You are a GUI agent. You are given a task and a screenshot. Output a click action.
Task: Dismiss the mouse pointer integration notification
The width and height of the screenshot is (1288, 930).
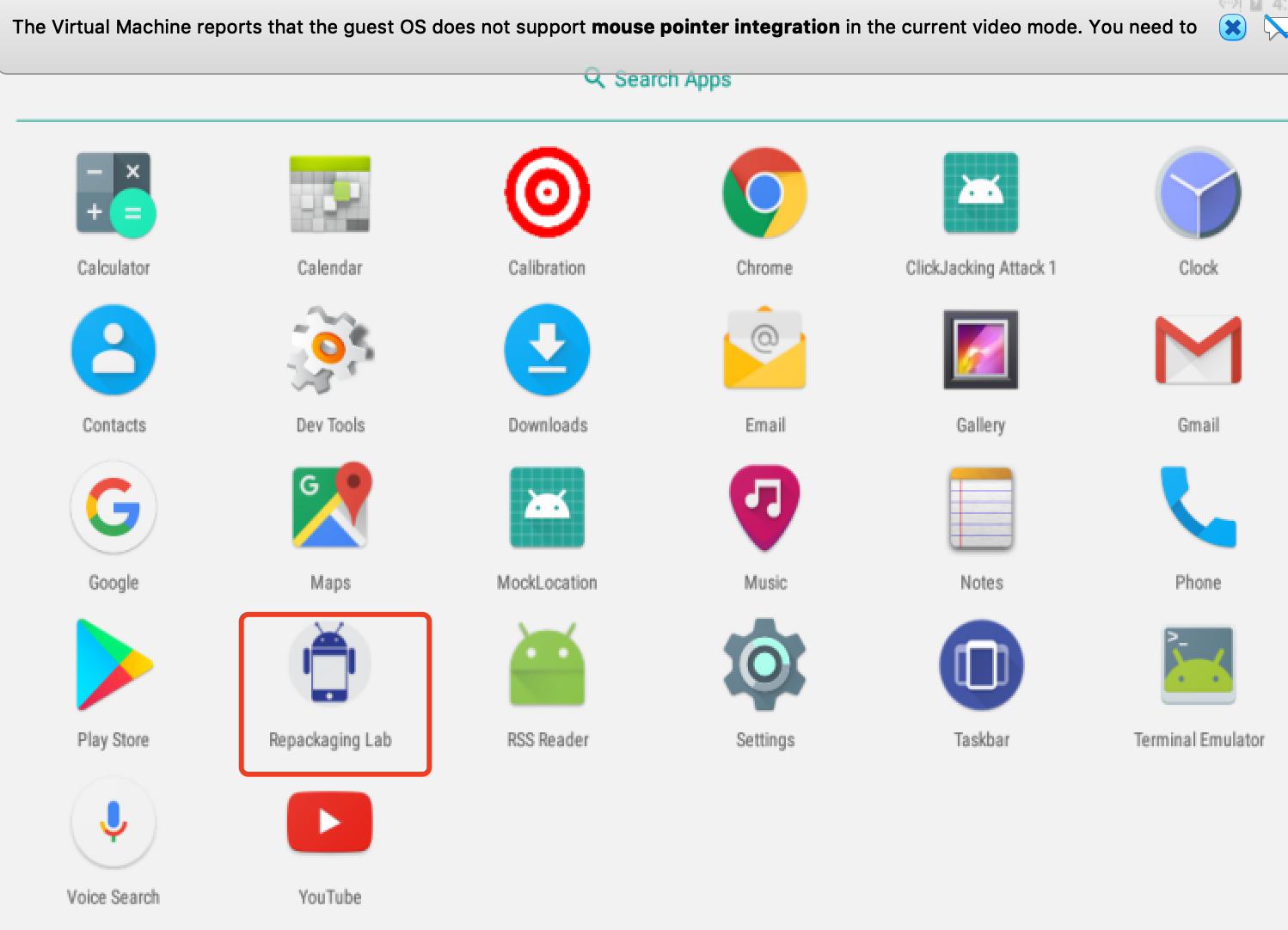click(1233, 28)
